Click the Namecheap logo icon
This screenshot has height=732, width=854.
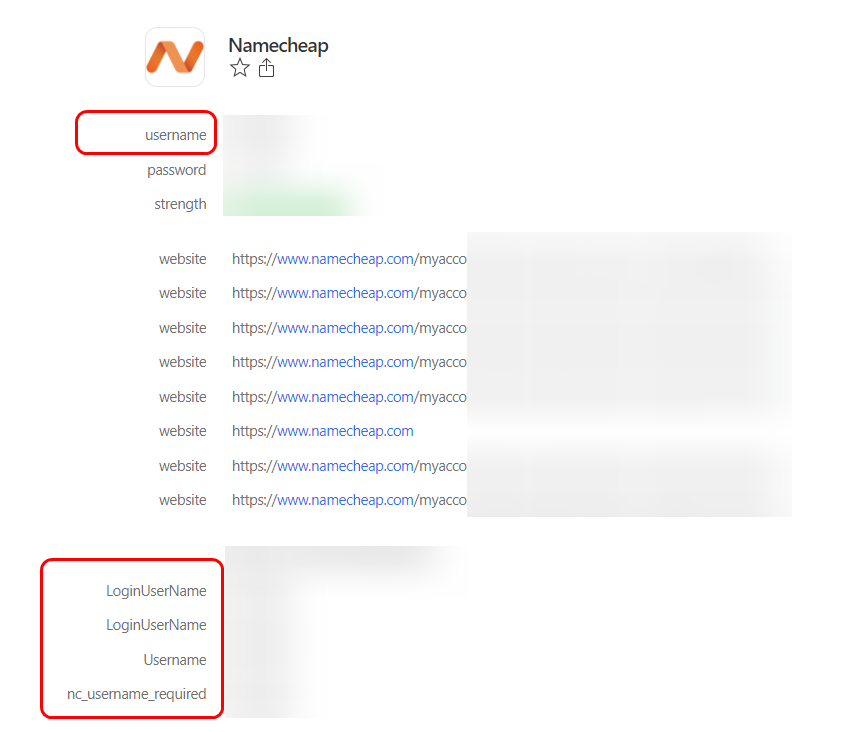tap(175, 57)
